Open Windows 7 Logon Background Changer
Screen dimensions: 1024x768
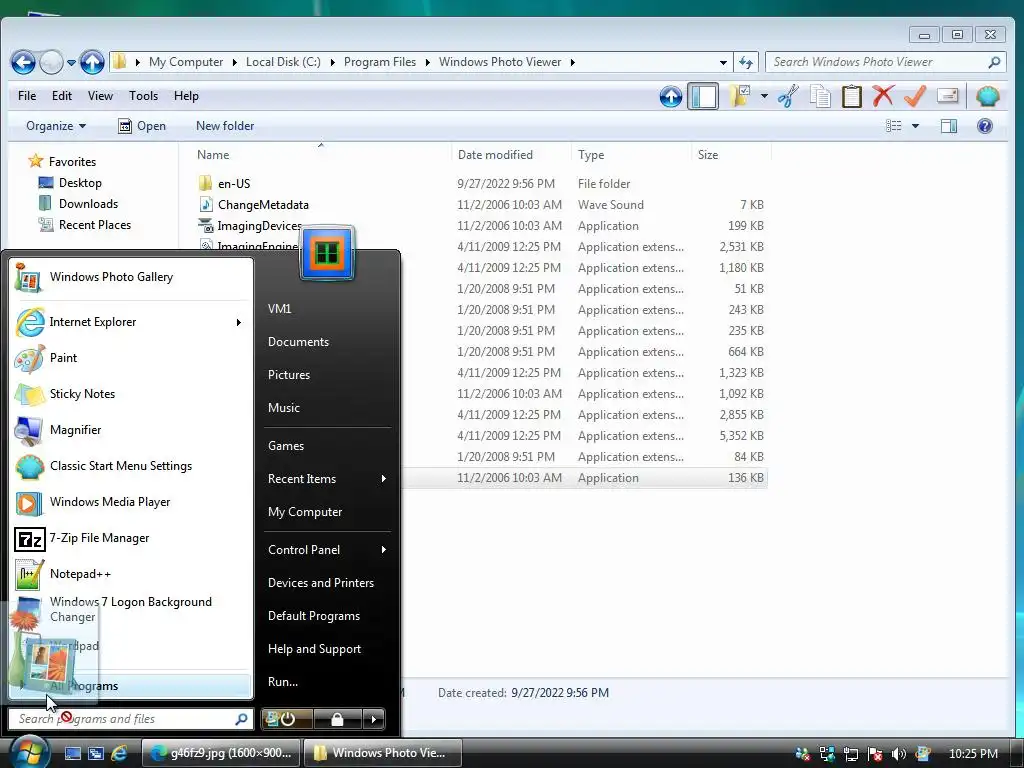[x=129, y=609]
